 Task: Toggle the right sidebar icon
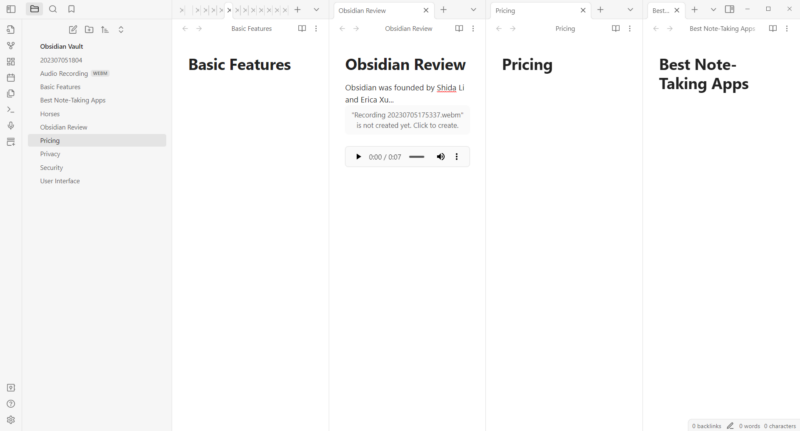coord(730,9)
